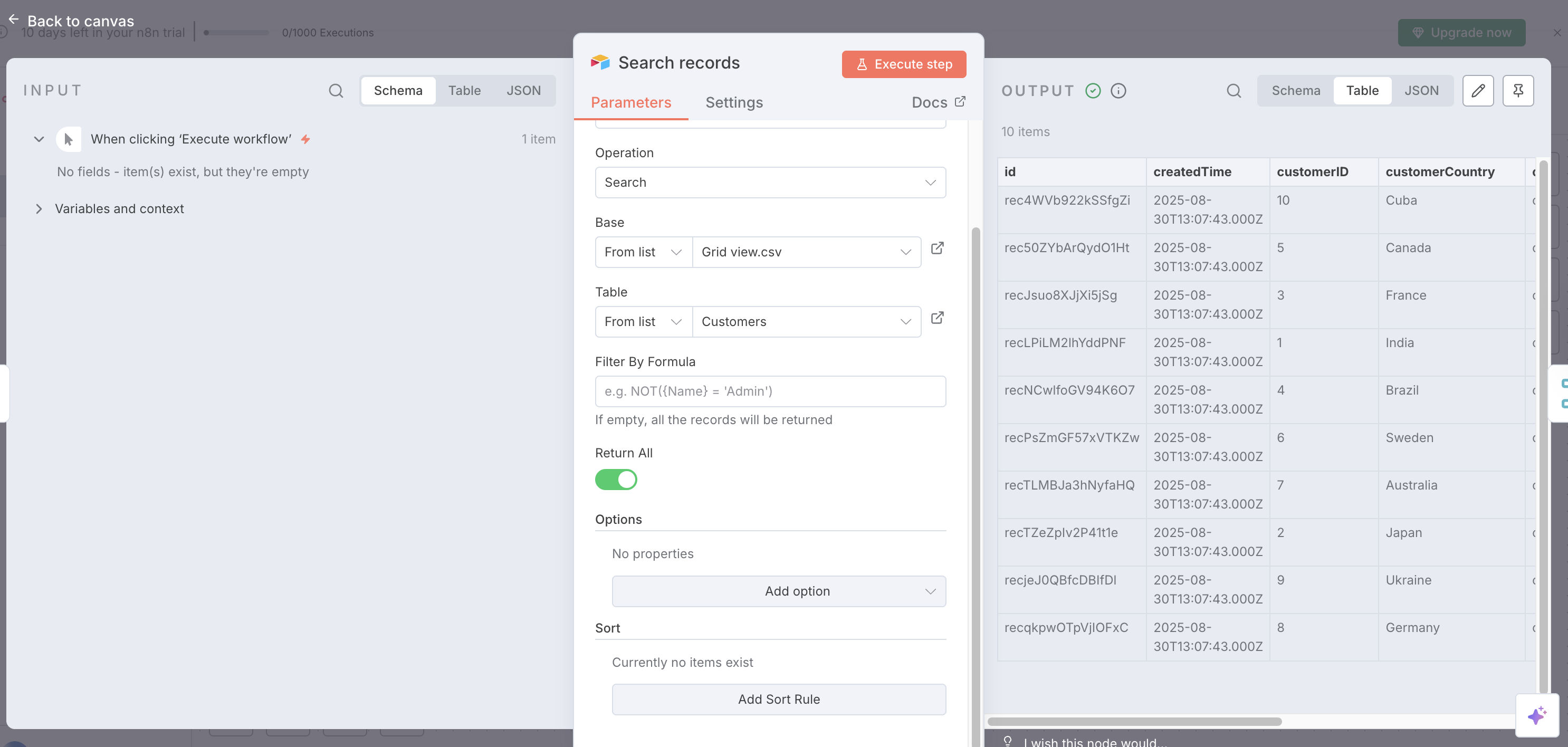Click the Airtable node icon

[x=600, y=62]
